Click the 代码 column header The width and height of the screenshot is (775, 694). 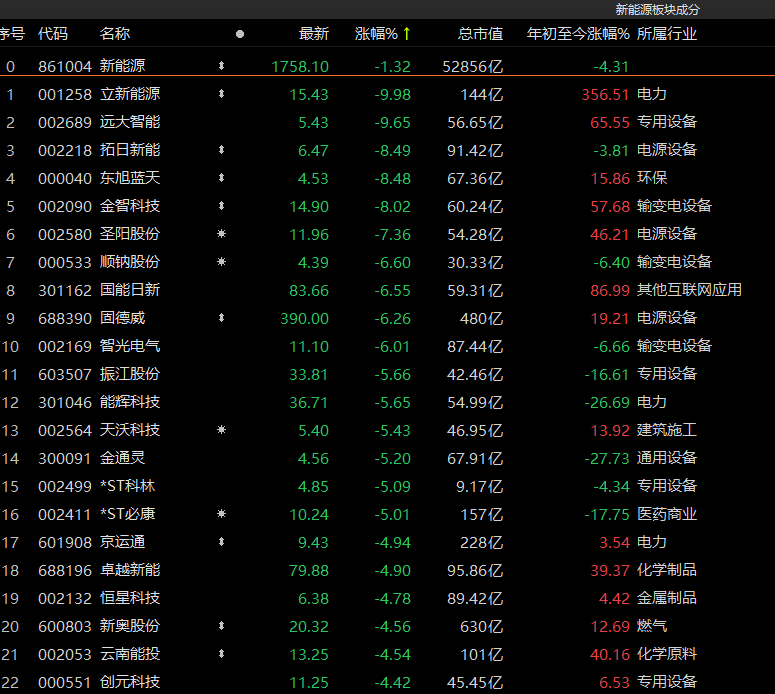53,34
